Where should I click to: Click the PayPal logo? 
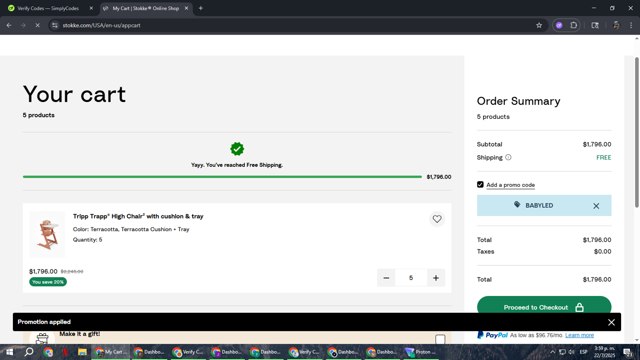tap(493, 335)
